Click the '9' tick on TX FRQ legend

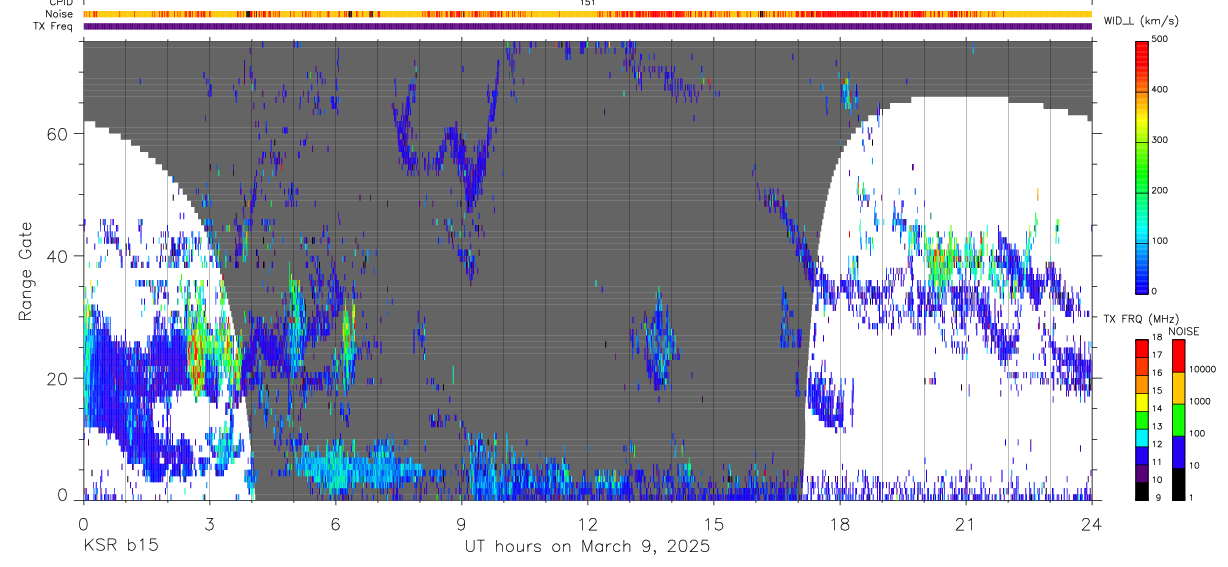tap(1159, 497)
